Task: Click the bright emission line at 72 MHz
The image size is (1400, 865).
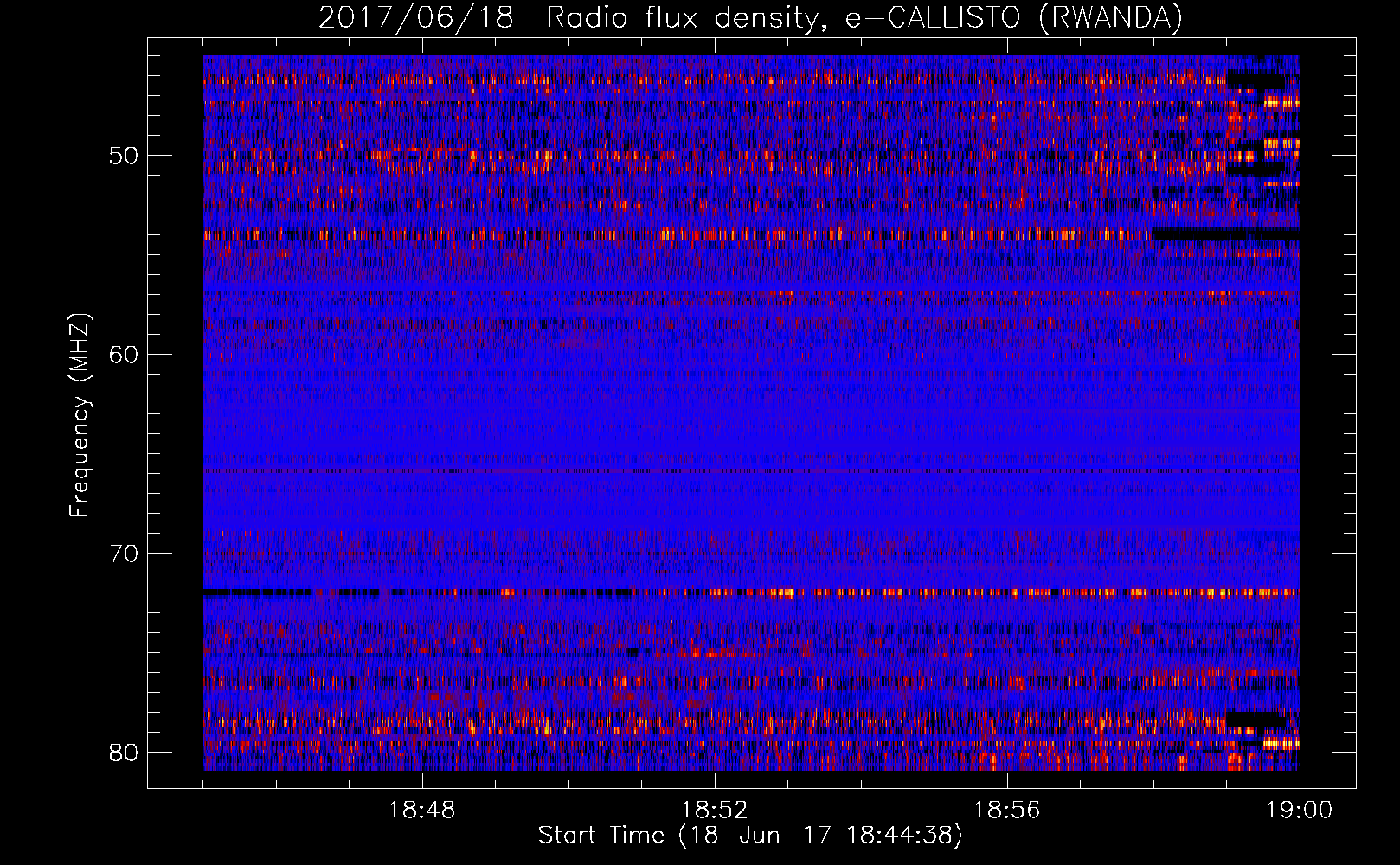Action: 751,593
